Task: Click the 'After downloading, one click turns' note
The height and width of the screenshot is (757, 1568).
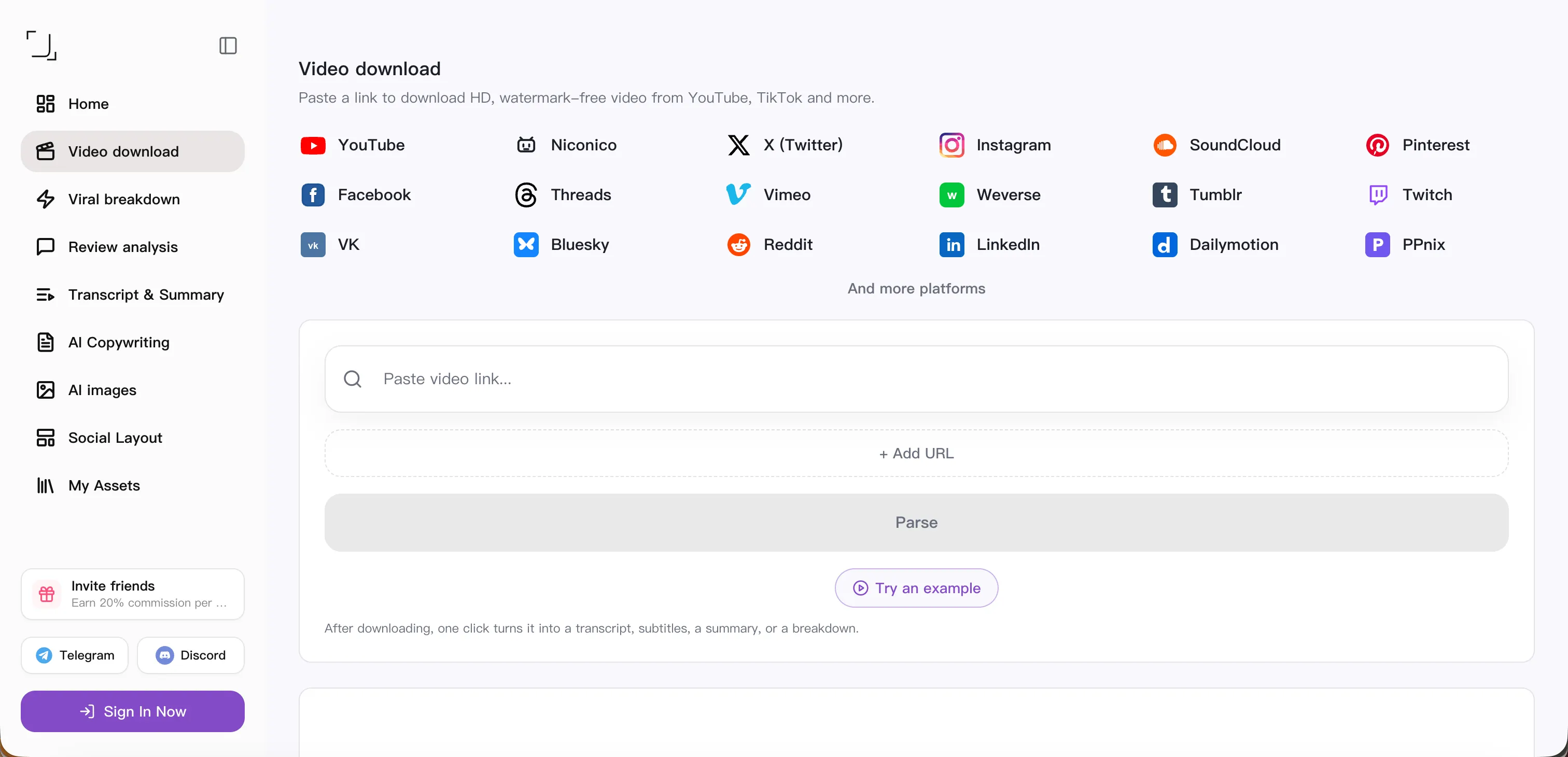Action: click(x=591, y=628)
